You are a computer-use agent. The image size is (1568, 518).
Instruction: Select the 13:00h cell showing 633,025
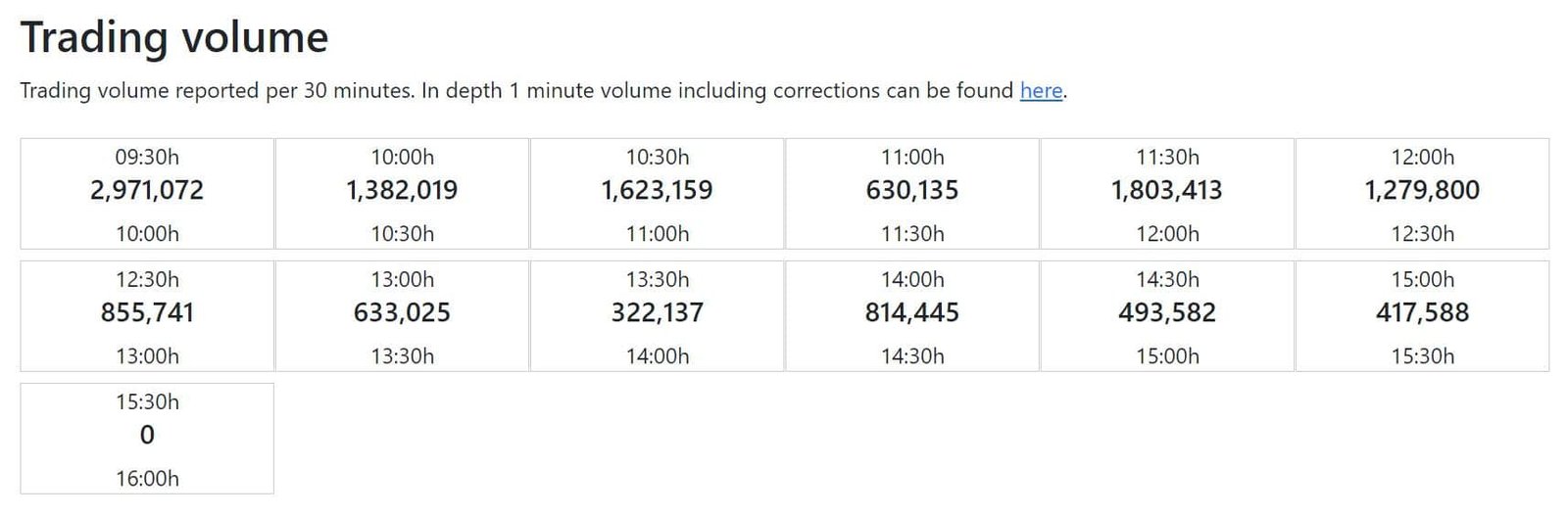click(x=402, y=316)
